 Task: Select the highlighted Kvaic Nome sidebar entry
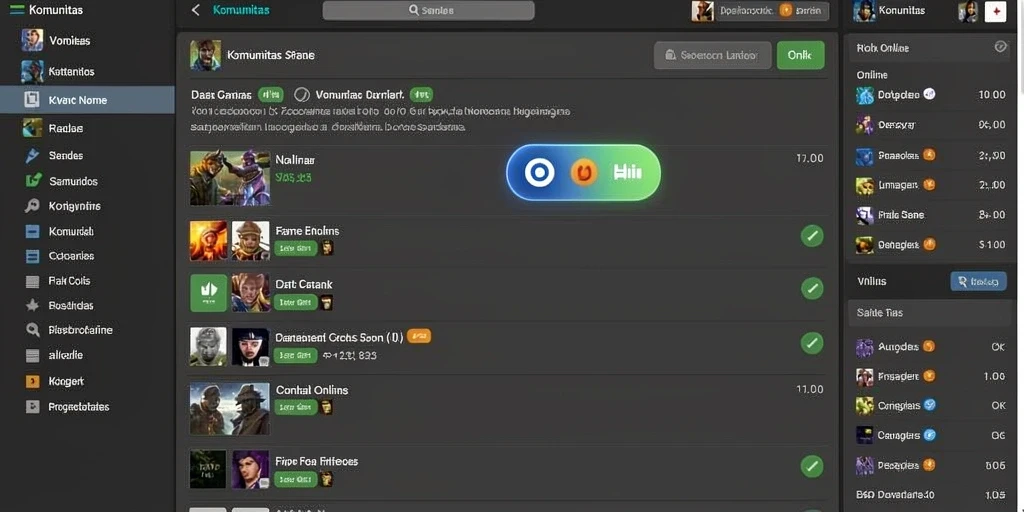(87, 100)
